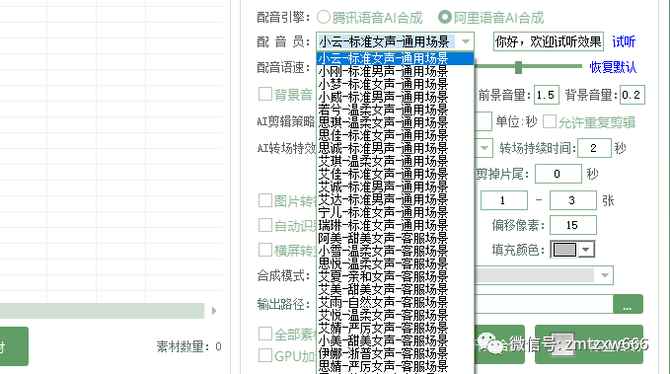Tick the 横屏转 checkbox

coord(265,250)
